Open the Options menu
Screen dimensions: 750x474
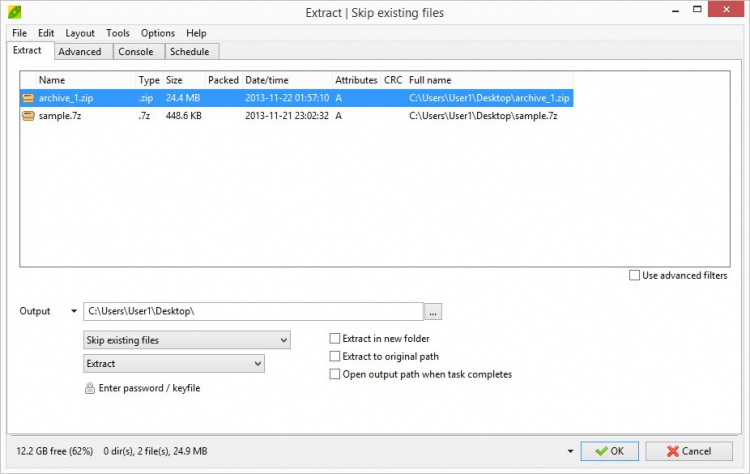(158, 33)
